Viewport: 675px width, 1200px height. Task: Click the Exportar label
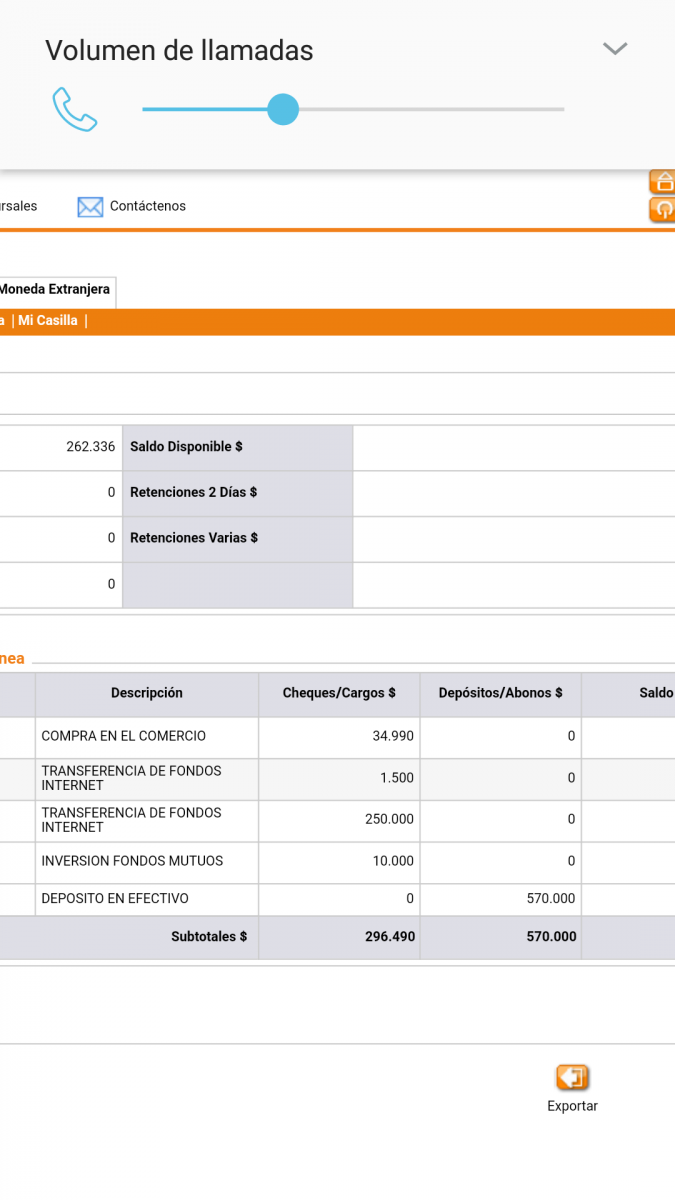(572, 1106)
